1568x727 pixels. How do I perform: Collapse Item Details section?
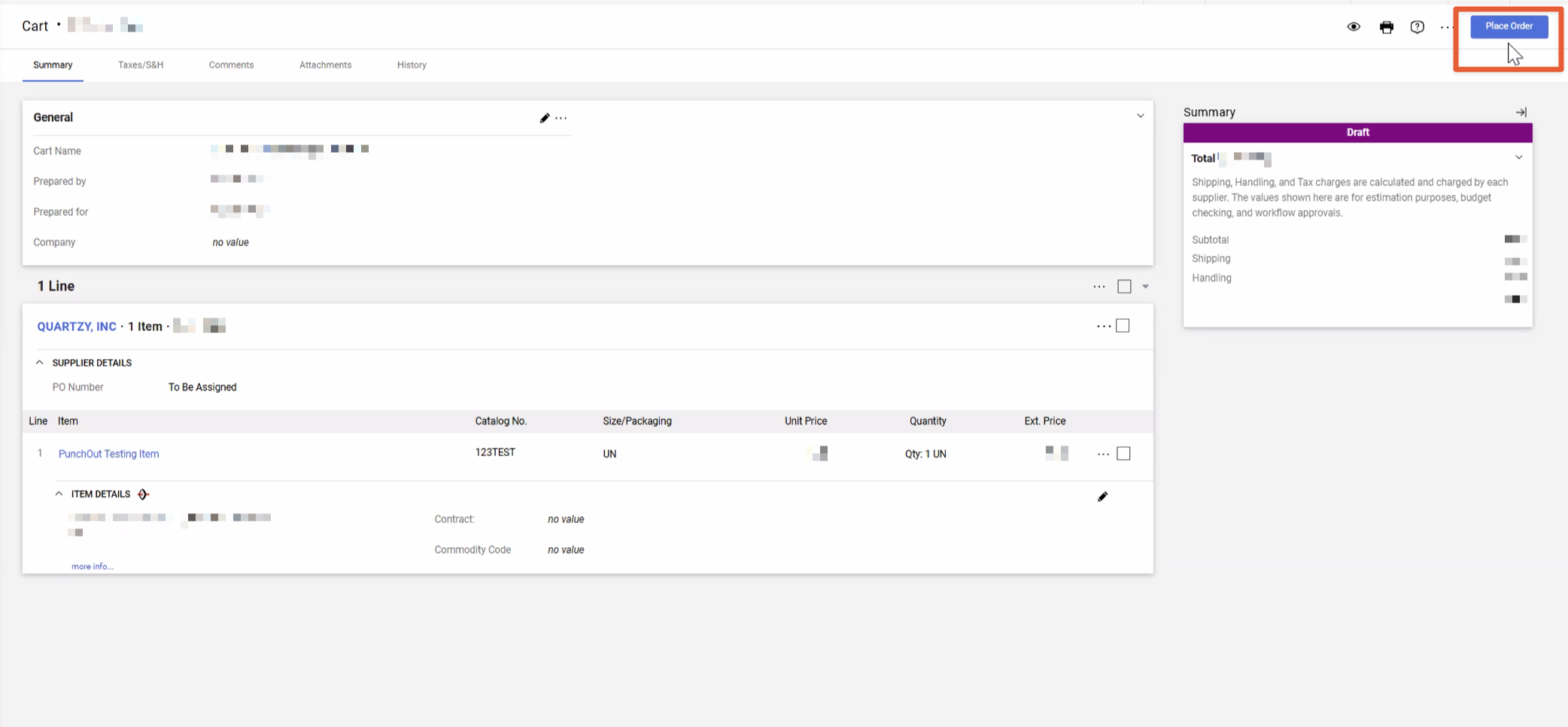(x=59, y=494)
